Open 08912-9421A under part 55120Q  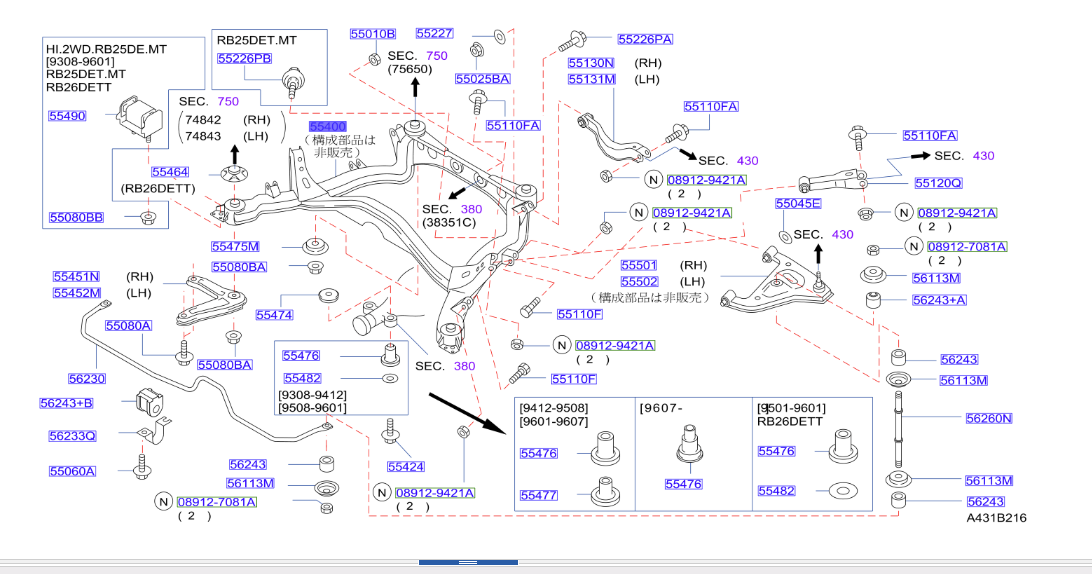click(x=957, y=213)
